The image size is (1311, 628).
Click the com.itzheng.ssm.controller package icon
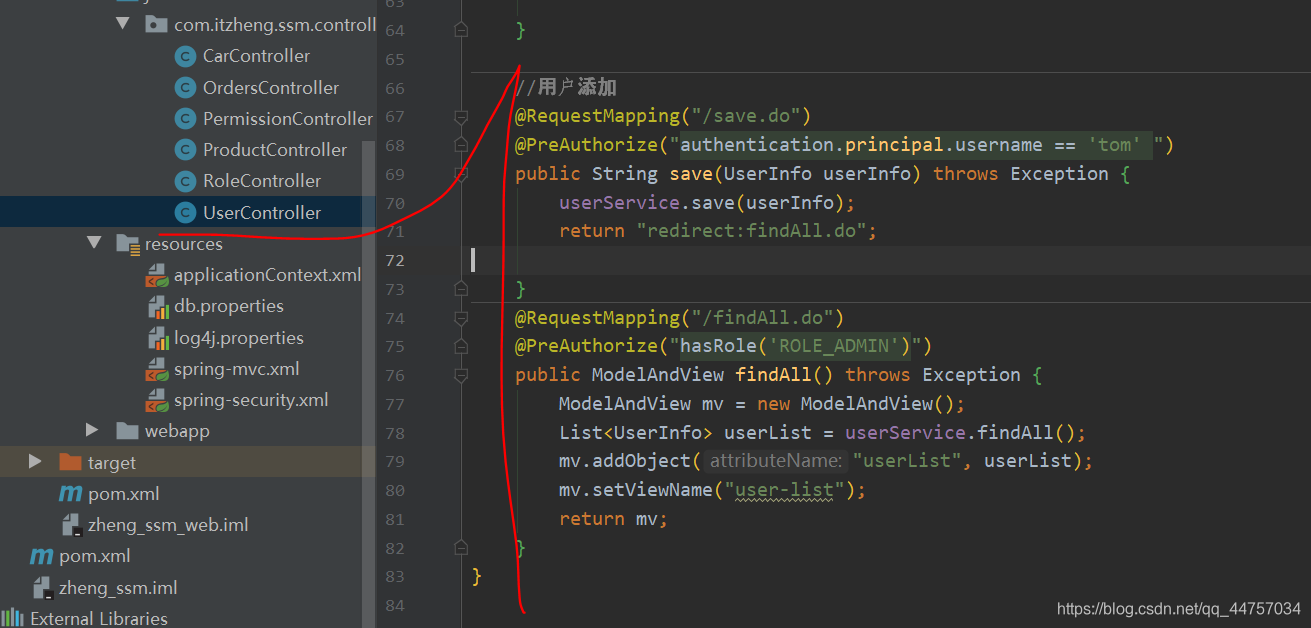click(x=156, y=25)
